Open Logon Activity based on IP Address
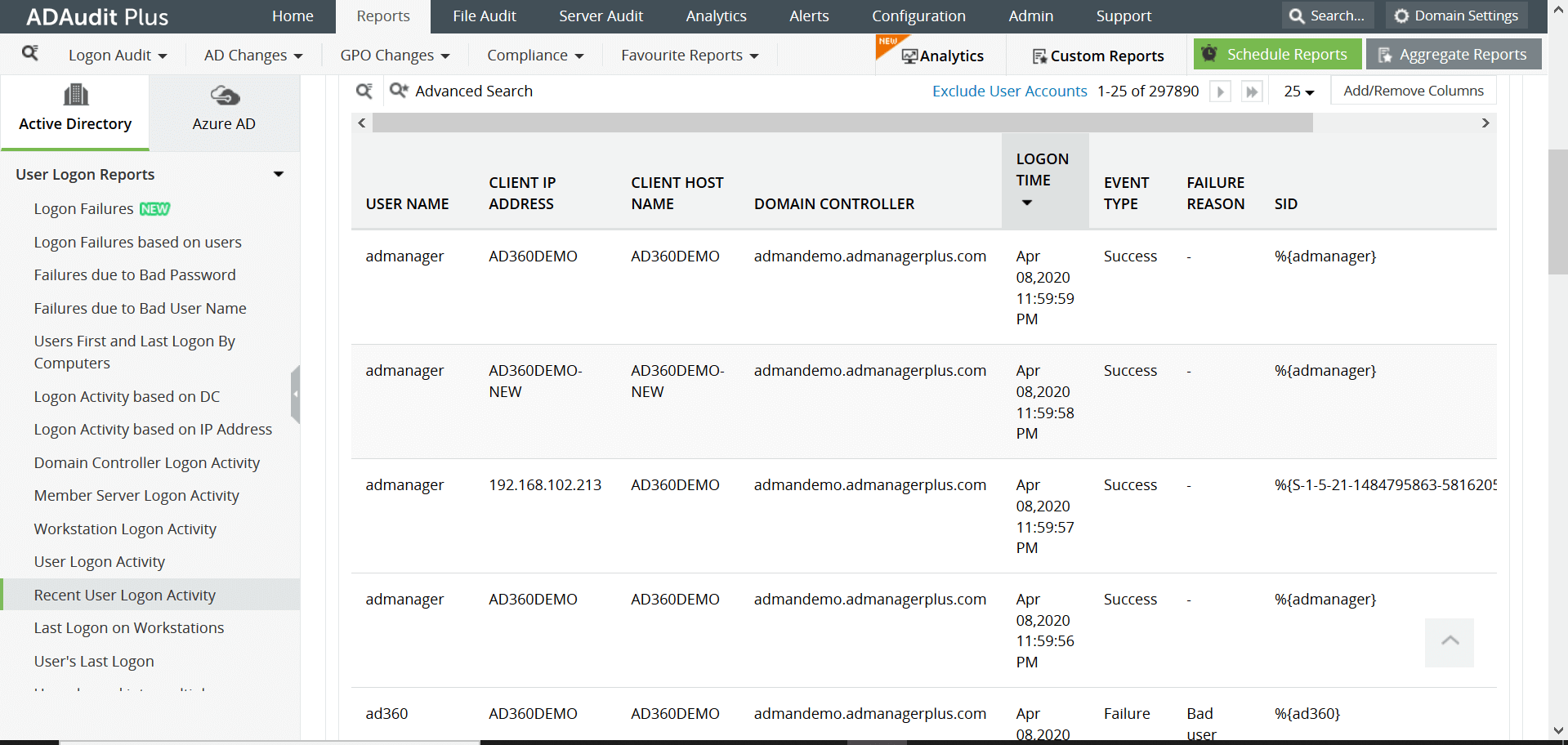The height and width of the screenshot is (745, 1568). [153, 430]
